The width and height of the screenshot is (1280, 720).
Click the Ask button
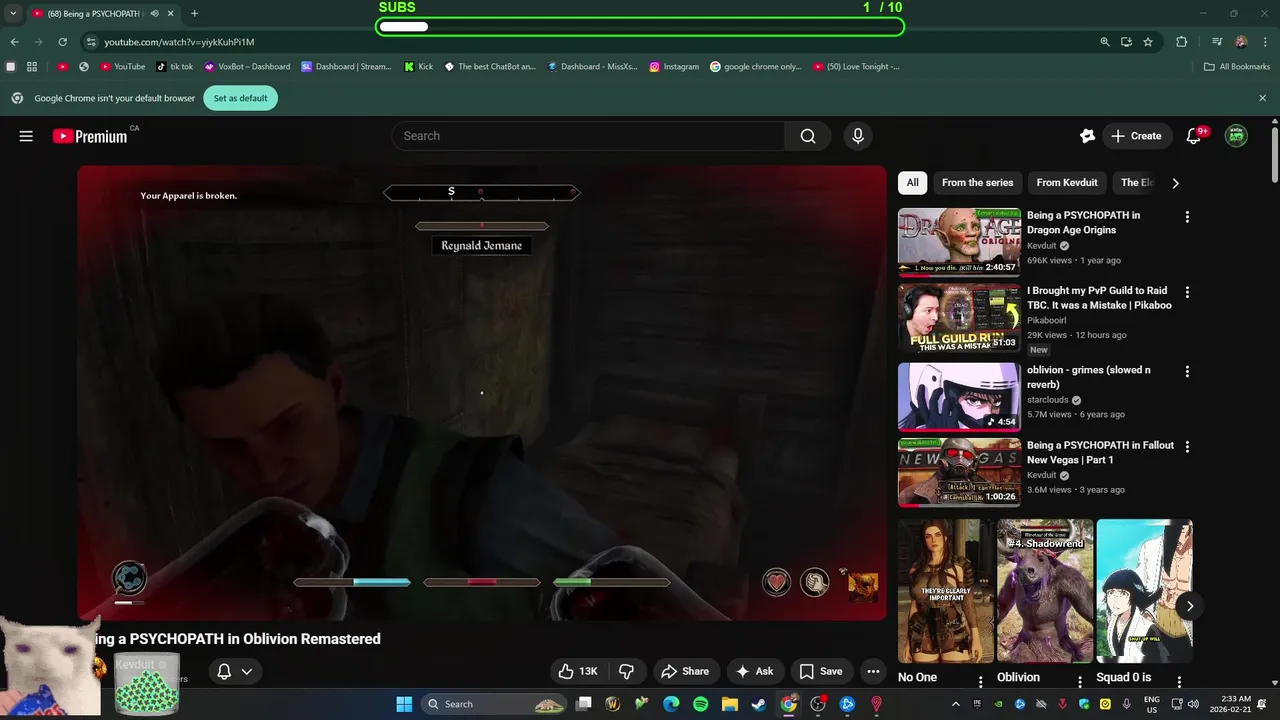tap(755, 671)
